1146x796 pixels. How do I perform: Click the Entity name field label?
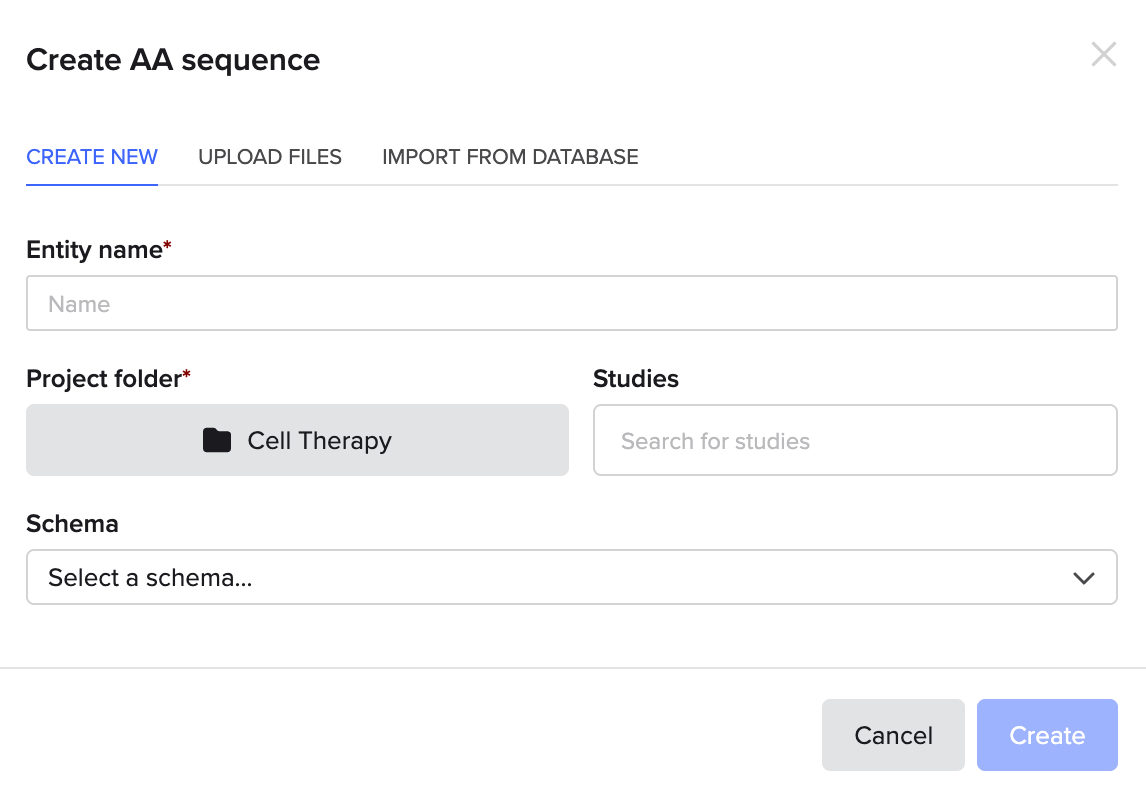pos(94,250)
